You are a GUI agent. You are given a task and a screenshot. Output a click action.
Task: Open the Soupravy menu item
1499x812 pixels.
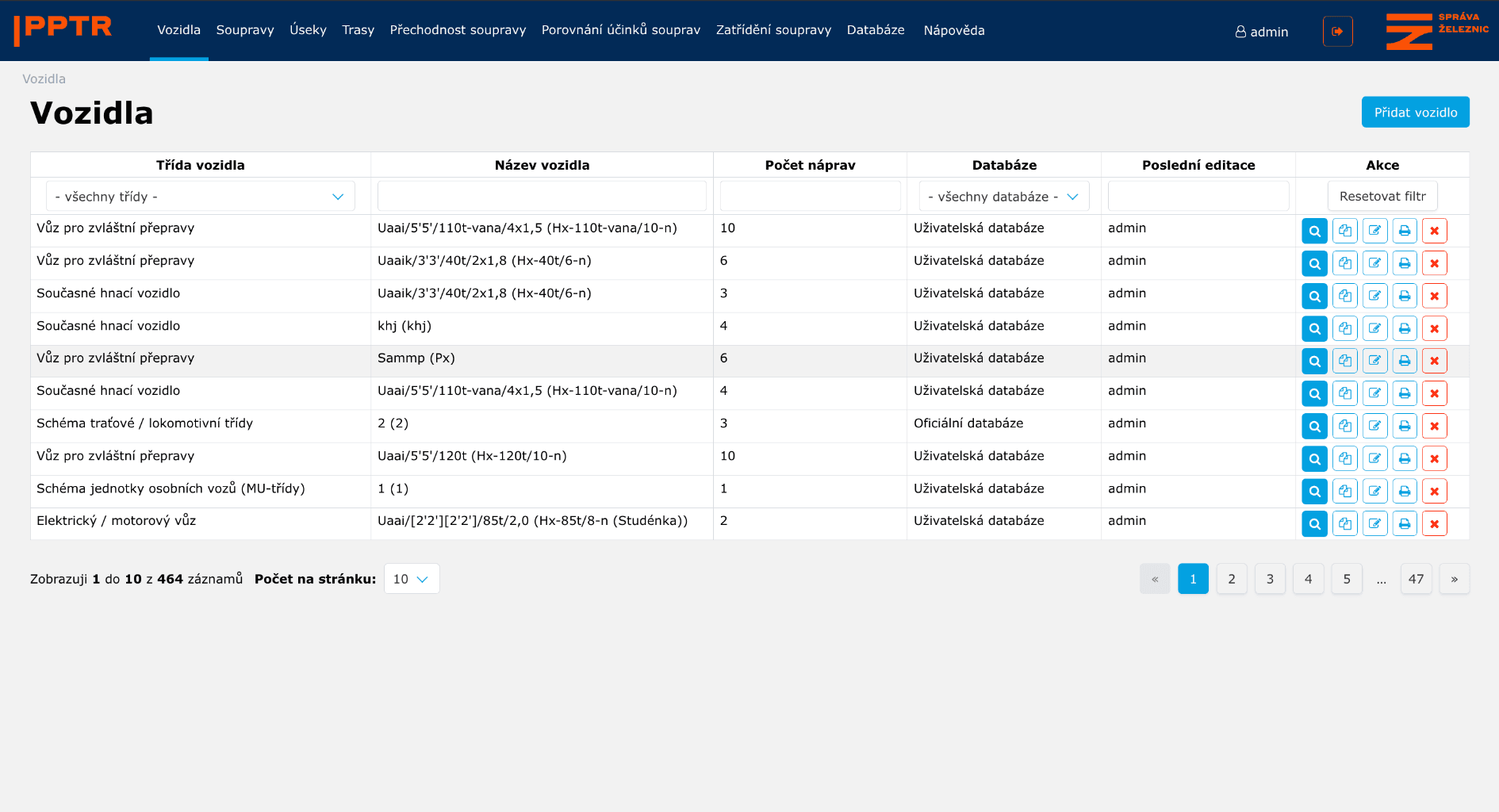point(245,30)
